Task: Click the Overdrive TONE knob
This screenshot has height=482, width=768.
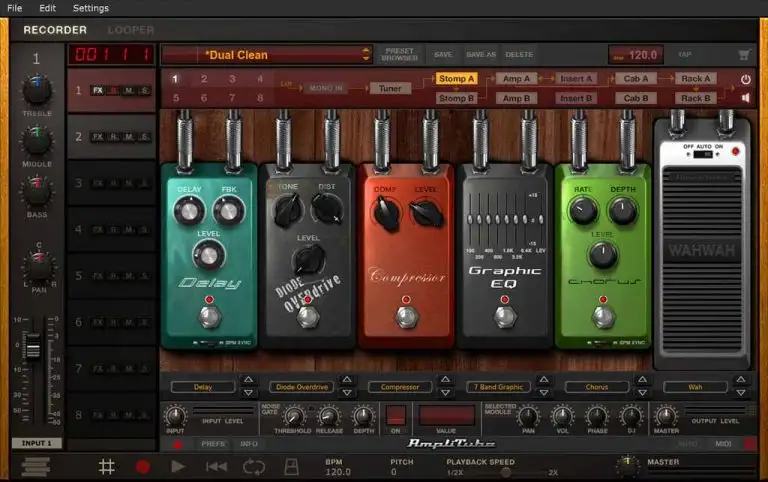Action: click(x=288, y=211)
